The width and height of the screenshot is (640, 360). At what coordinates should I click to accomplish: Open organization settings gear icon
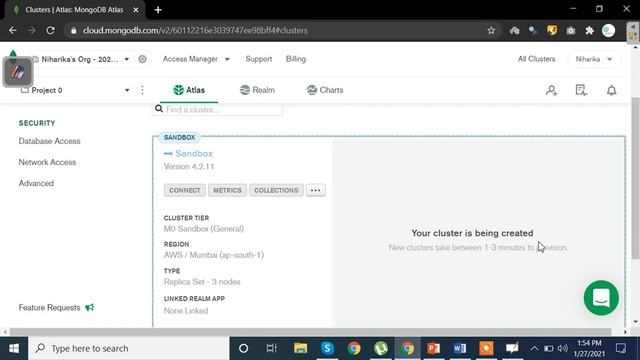pos(142,59)
